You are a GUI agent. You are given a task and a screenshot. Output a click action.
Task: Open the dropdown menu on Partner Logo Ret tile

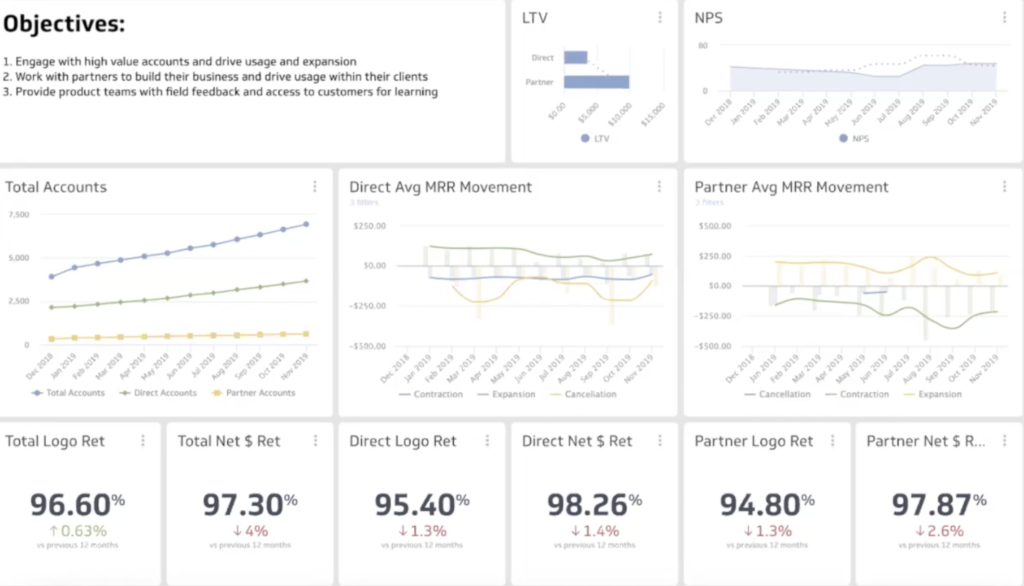(832, 440)
